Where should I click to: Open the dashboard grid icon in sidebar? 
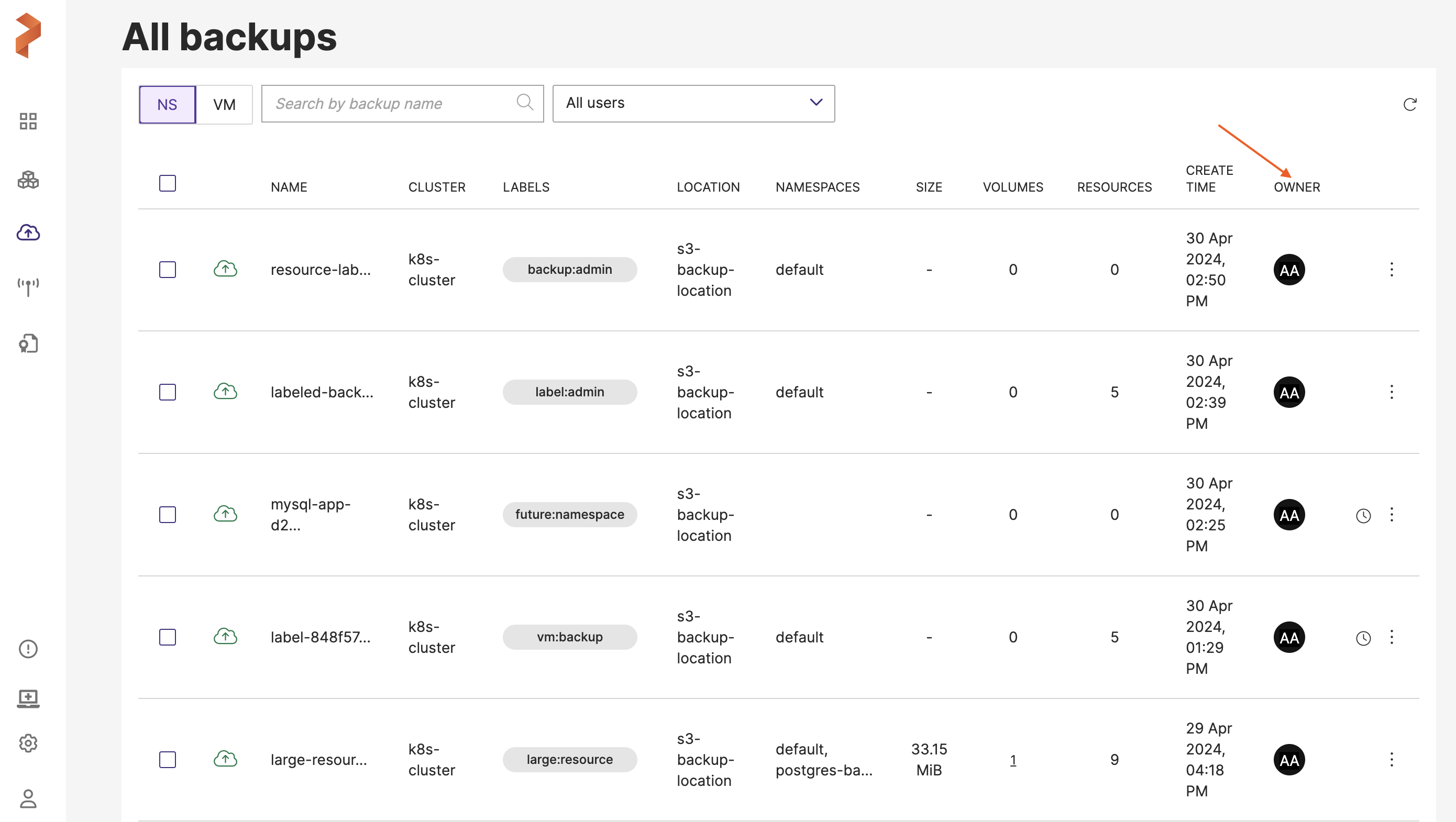click(x=28, y=121)
